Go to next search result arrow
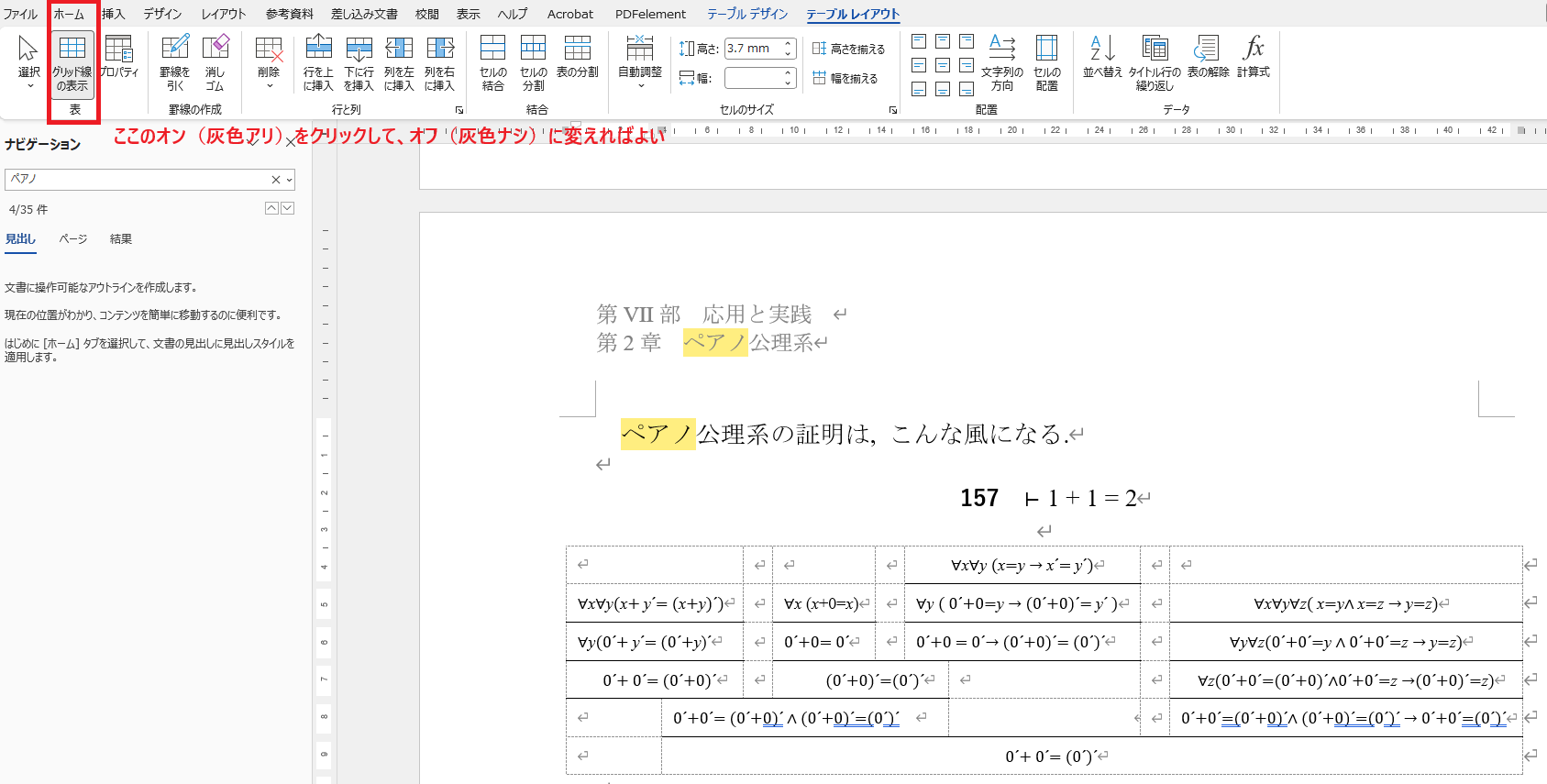1547x784 pixels. pos(288,208)
